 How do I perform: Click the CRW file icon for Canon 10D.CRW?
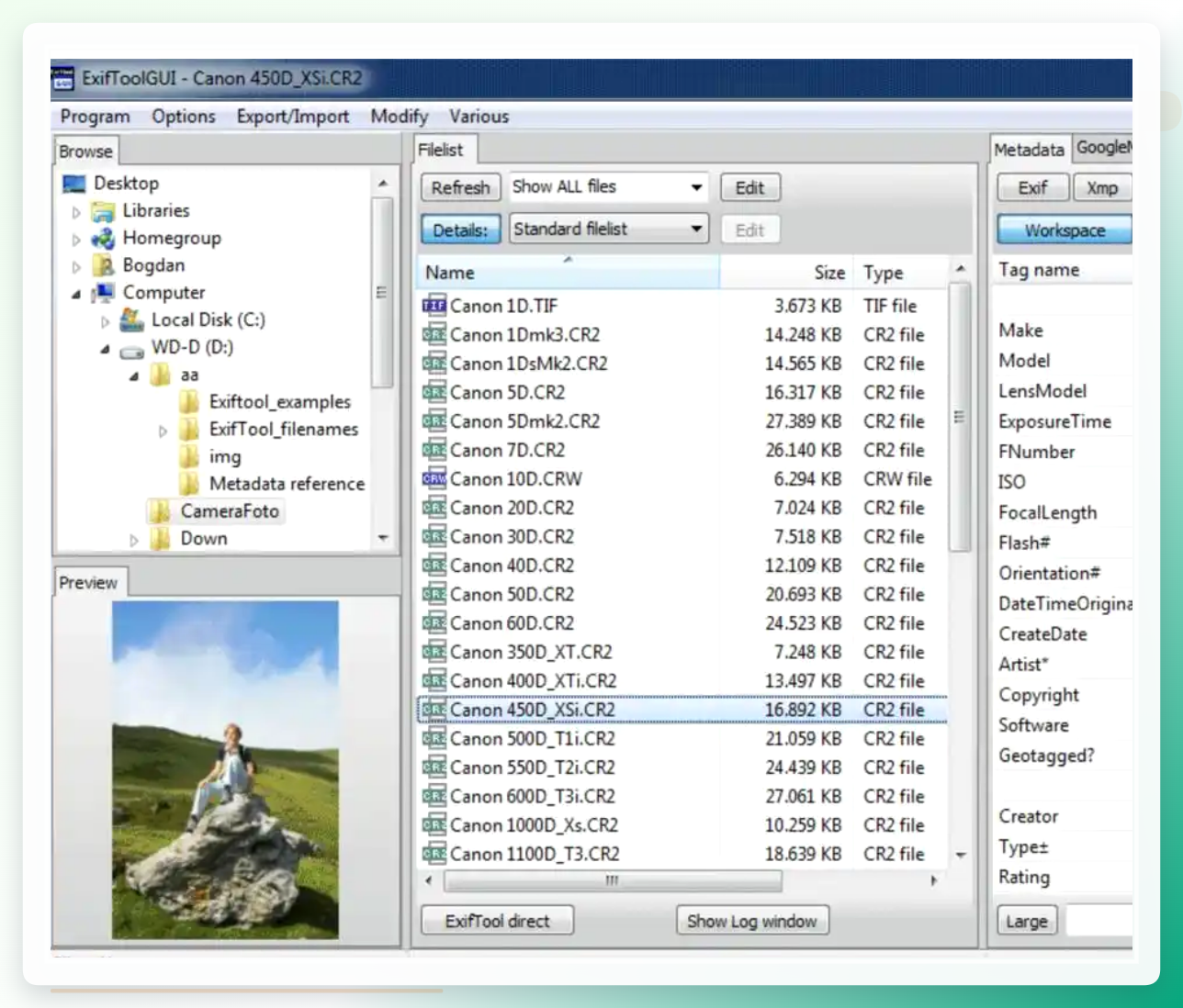434,478
